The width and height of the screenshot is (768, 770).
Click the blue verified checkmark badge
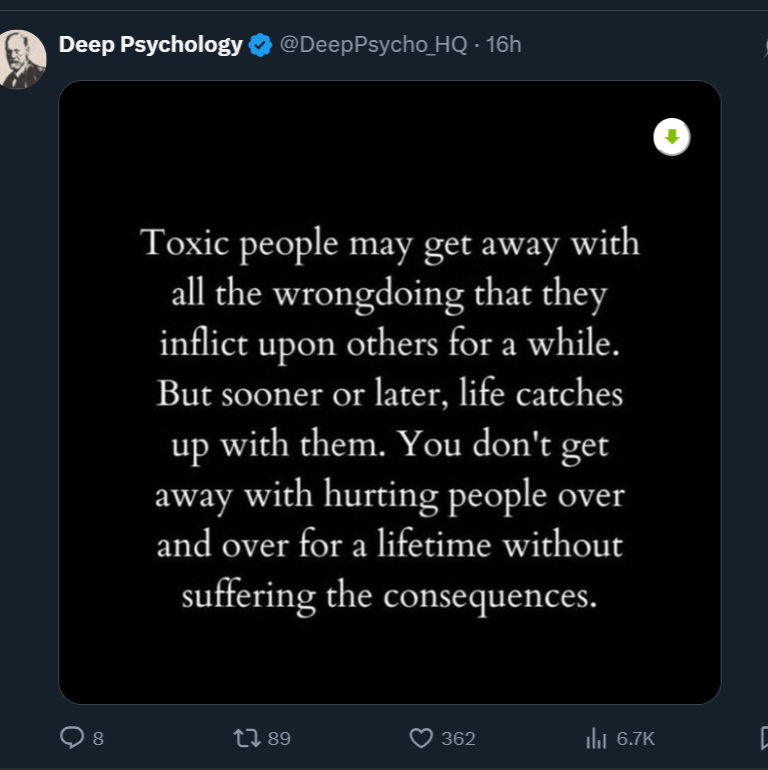tap(259, 45)
